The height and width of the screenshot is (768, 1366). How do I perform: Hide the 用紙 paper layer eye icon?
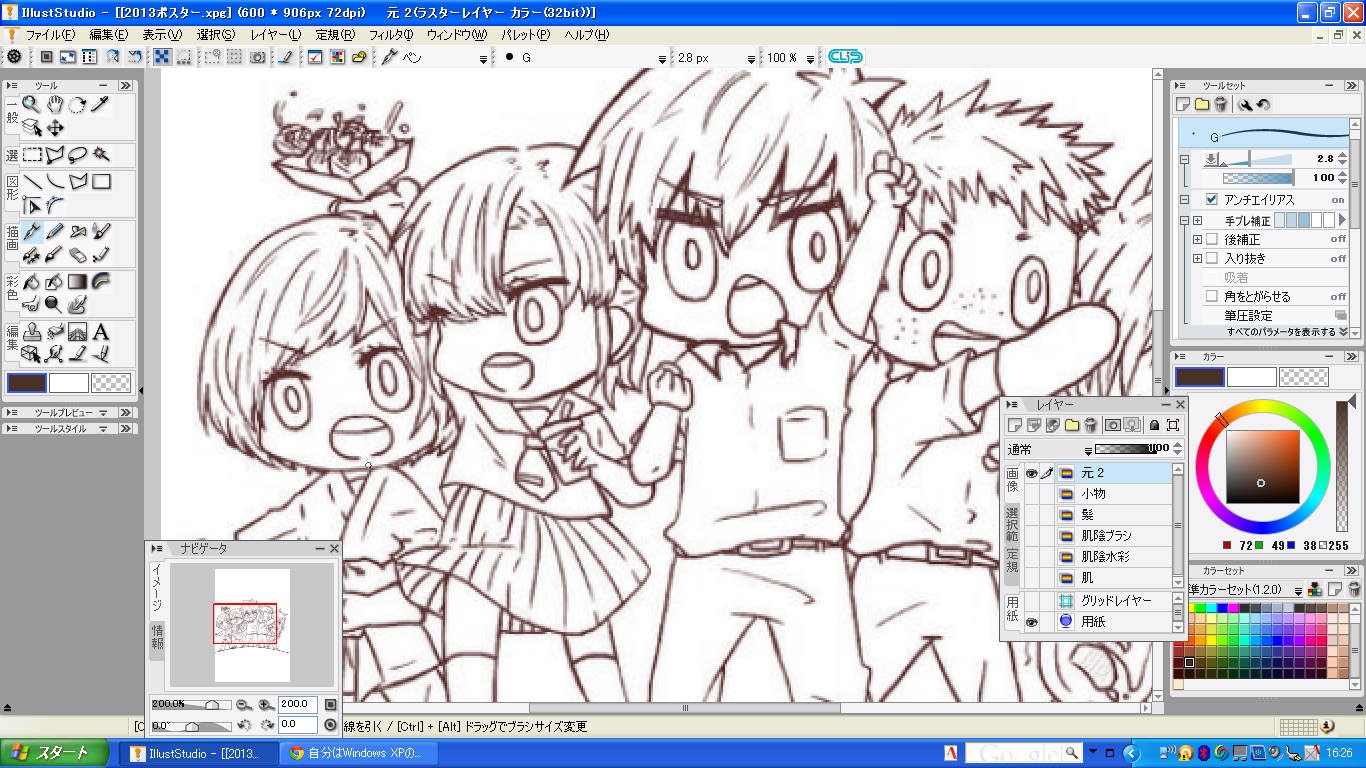pos(1030,622)
